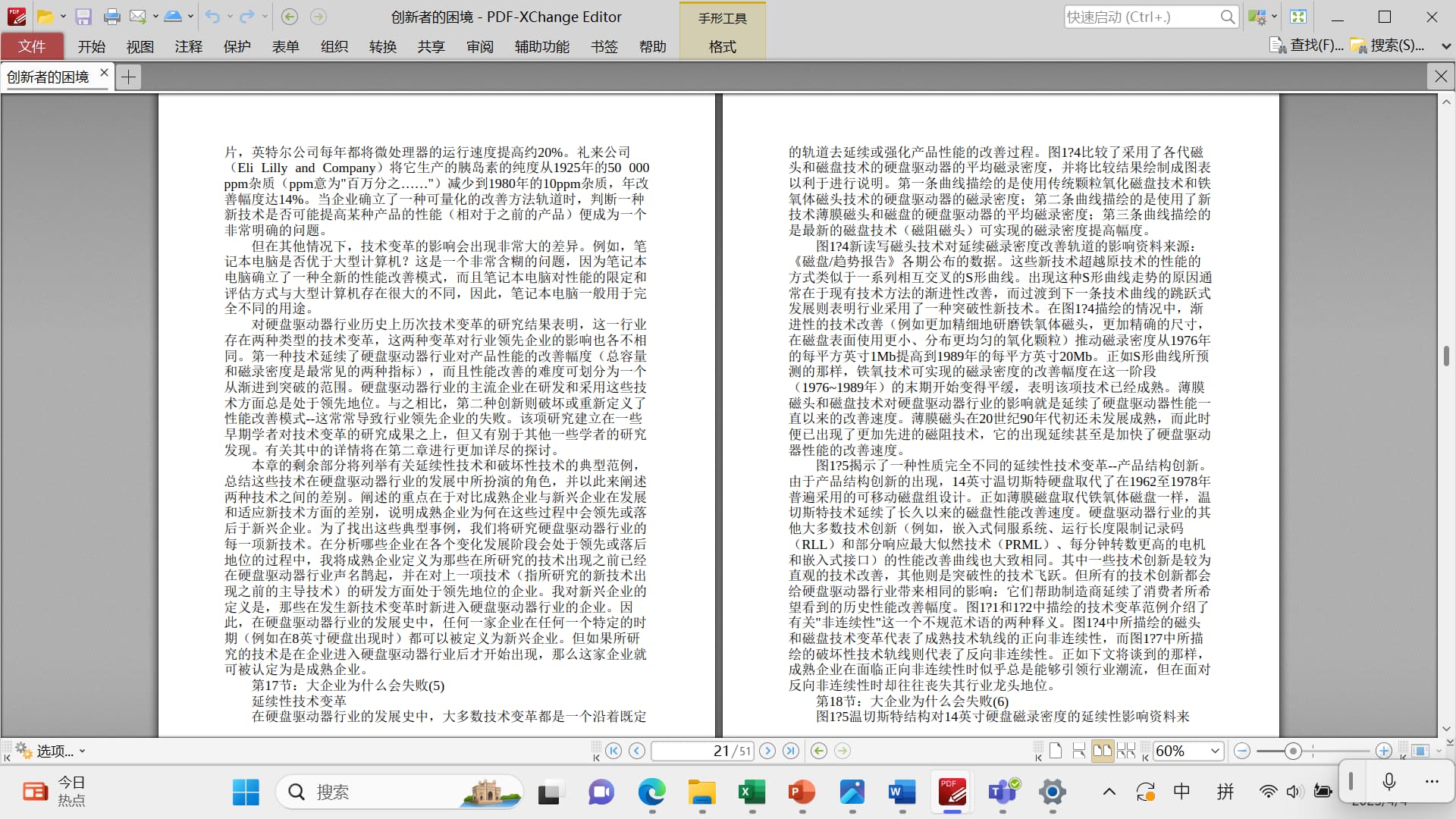Click the Scan document icon
Image resolution: width=1456 pixels, height=819 pixels.
(x=173, y=17)
